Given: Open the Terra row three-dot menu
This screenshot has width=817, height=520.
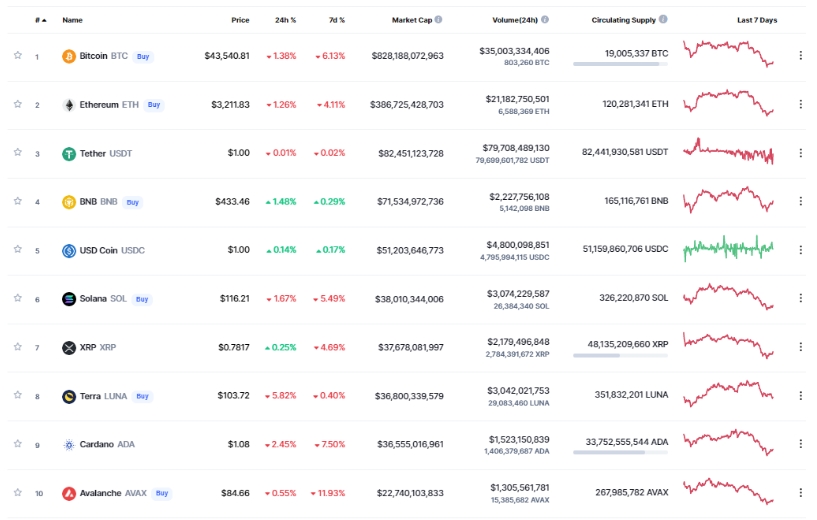Looking at the screenshot, I should tap(800, 395).
